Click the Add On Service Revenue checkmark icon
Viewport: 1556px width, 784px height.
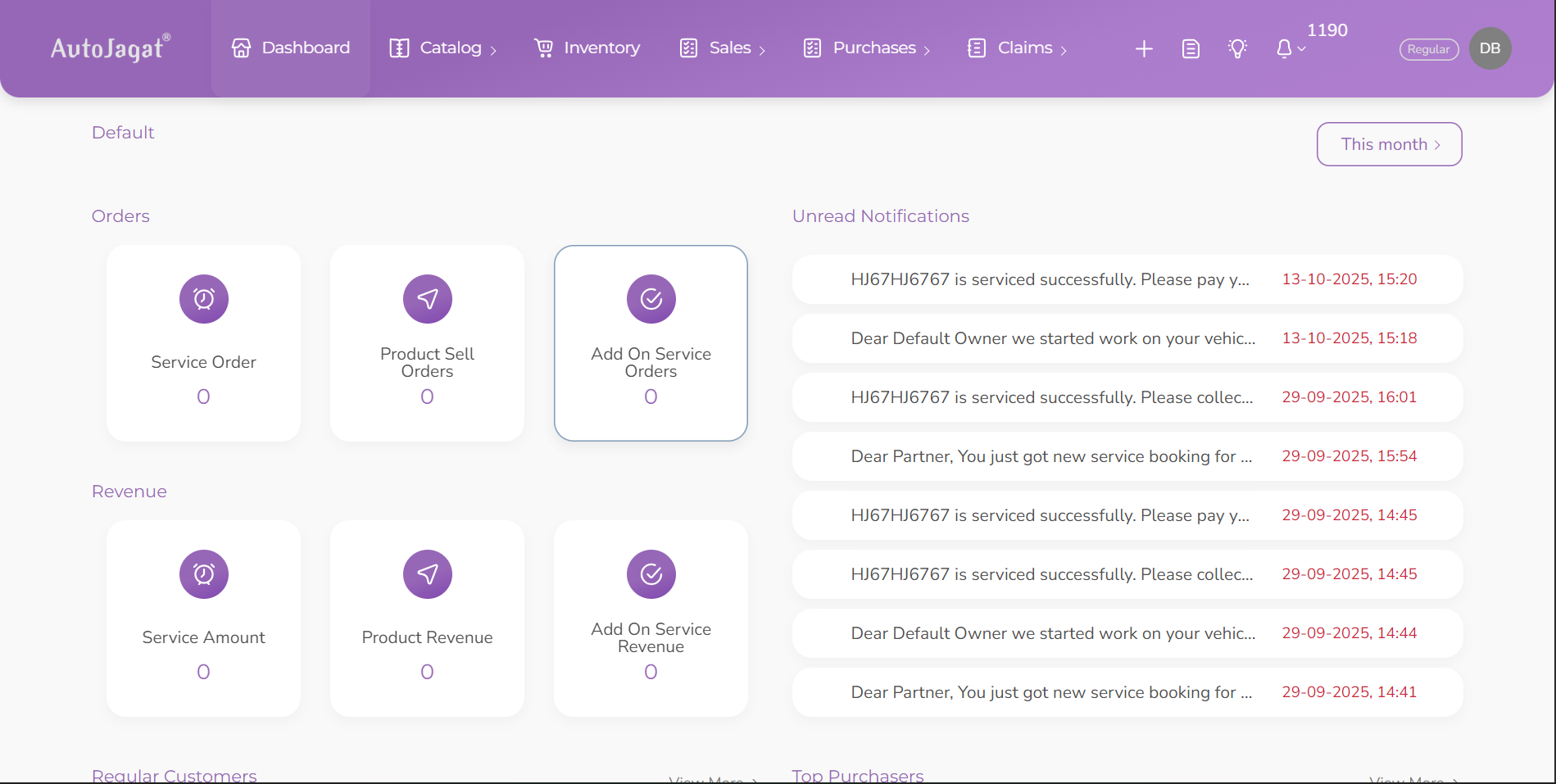pyautogui.click(x=651, y=574)
